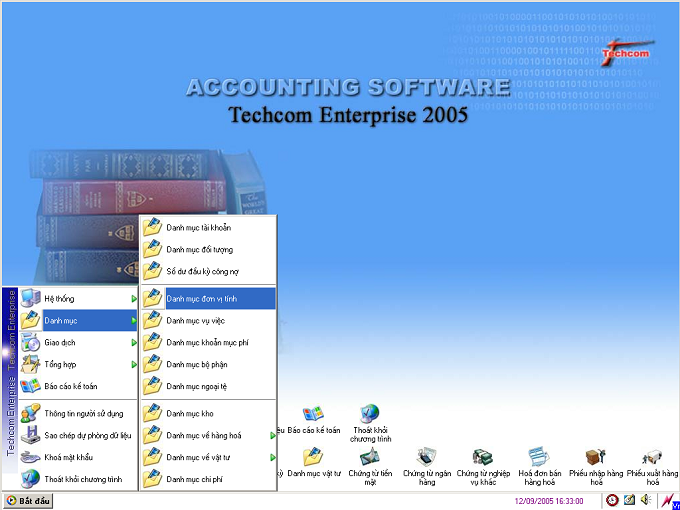
Task: Click Sao chép dự phòng dữ liệu text
Action: (88, 435)
